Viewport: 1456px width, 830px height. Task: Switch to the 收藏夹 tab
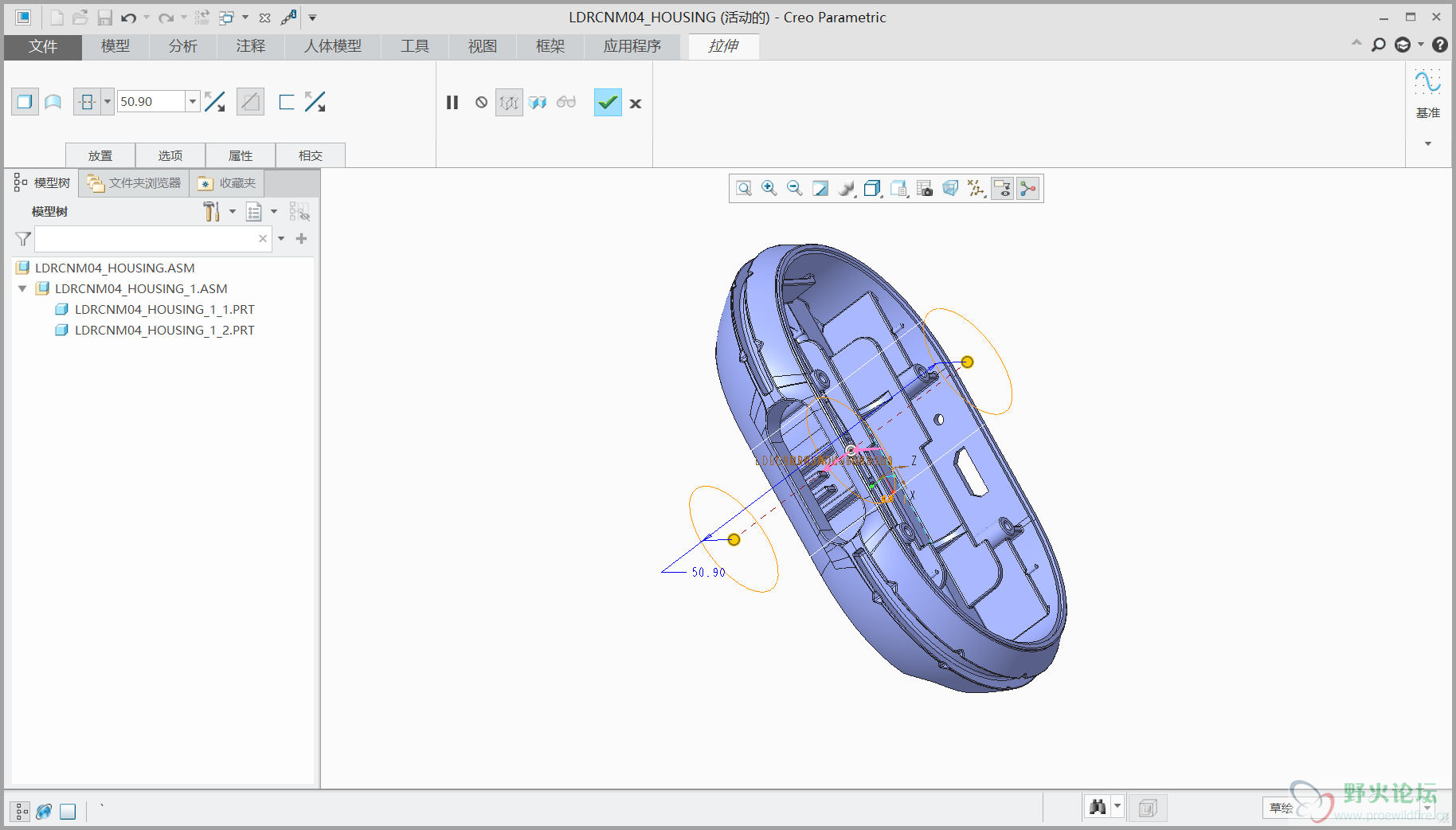pos(227,183)
